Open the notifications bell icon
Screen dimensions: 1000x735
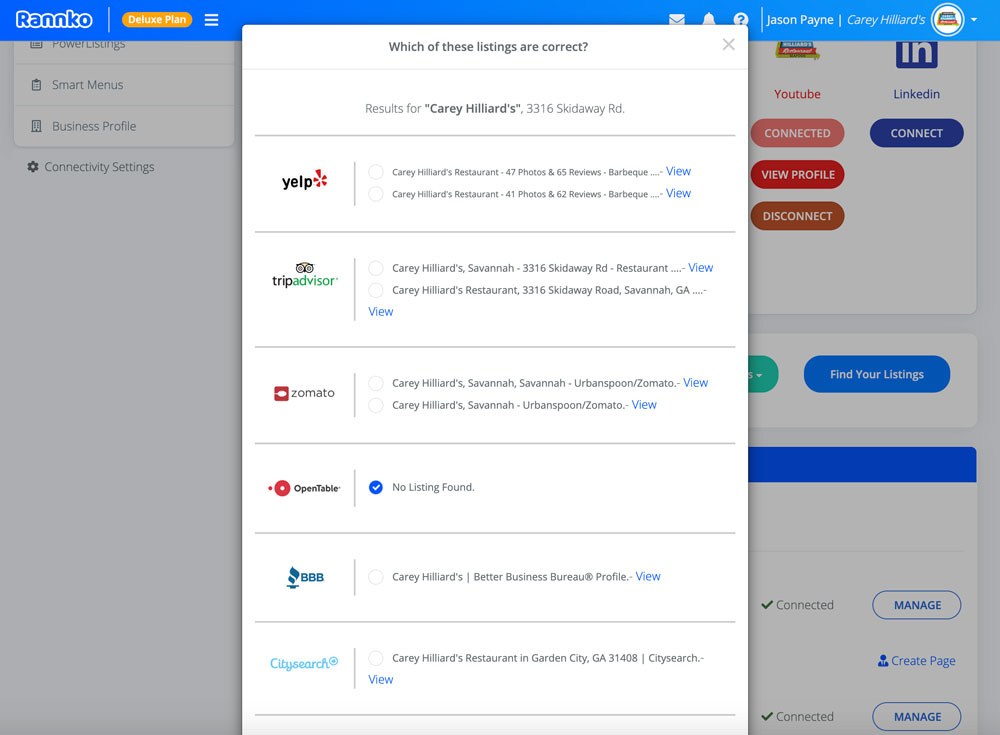coord(709,19)
